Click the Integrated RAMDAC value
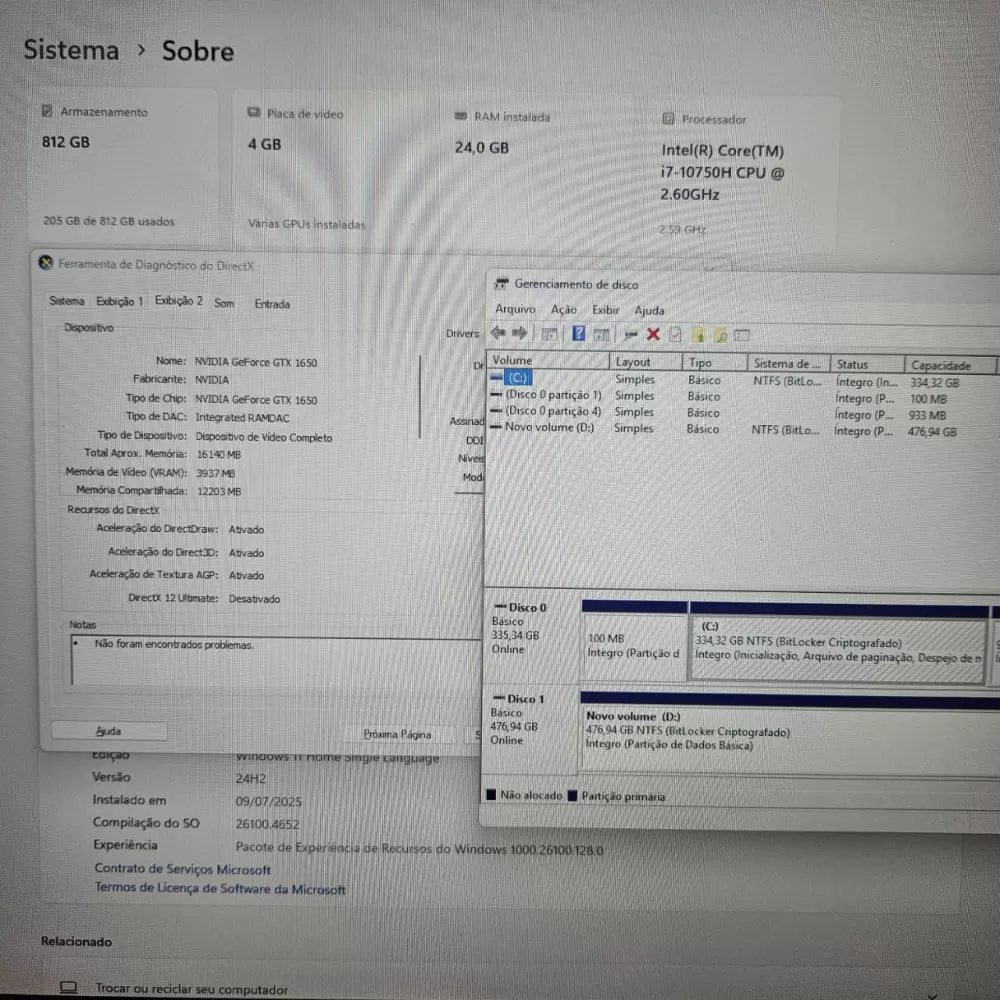1000x1000 pixels. [242, 418]
